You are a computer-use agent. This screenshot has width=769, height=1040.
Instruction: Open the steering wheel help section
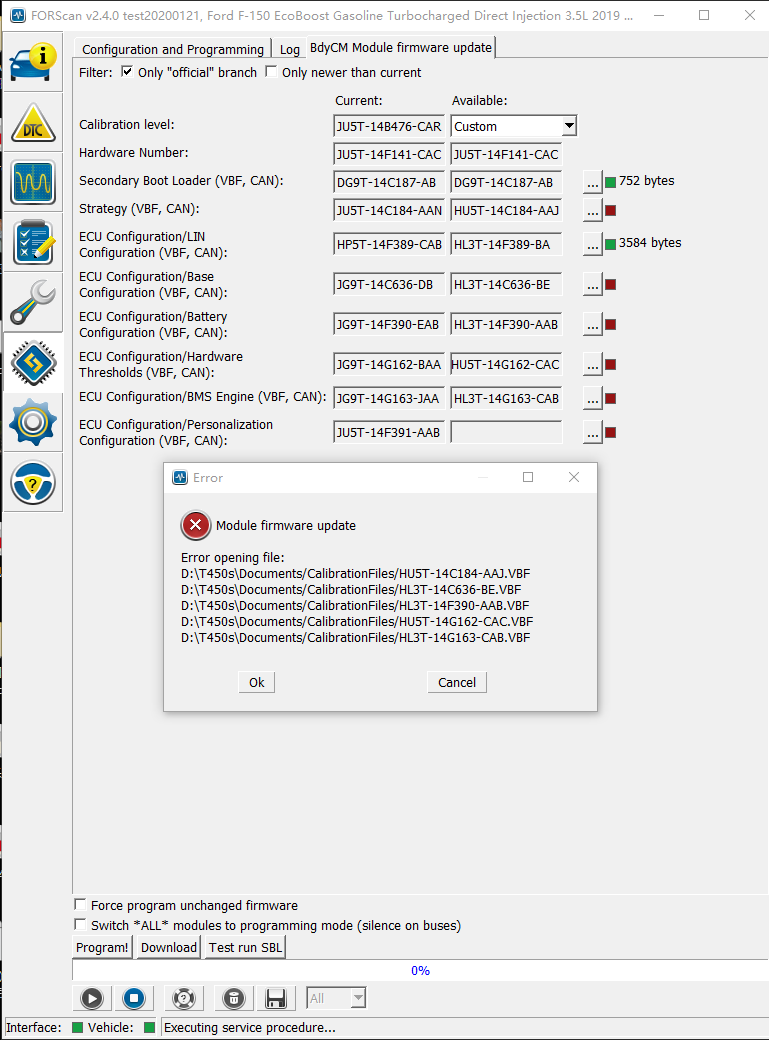[33, 483]
